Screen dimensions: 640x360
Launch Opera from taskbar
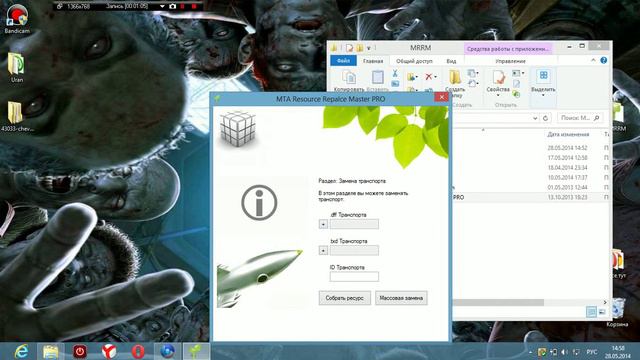point(138,351)
